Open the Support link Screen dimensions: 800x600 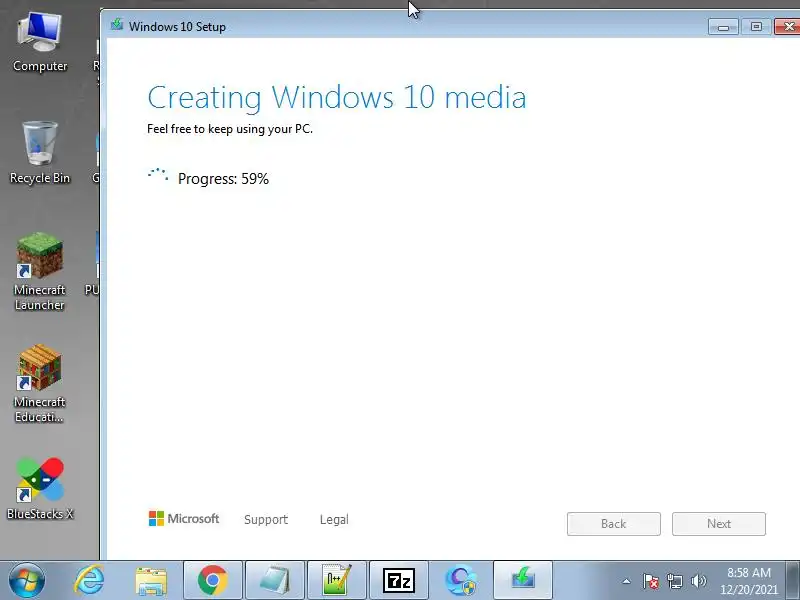pos(266,519)
